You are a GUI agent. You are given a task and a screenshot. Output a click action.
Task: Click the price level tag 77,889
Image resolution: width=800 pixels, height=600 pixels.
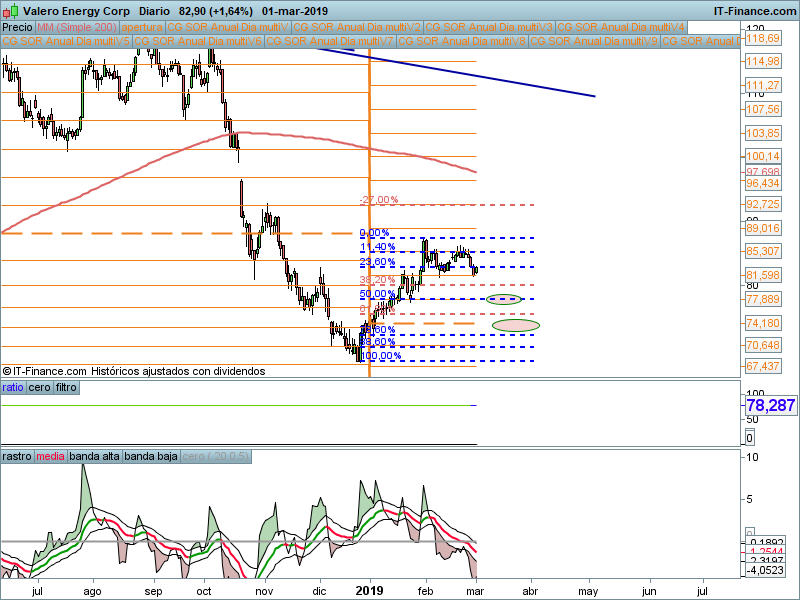tap(763, 299)
